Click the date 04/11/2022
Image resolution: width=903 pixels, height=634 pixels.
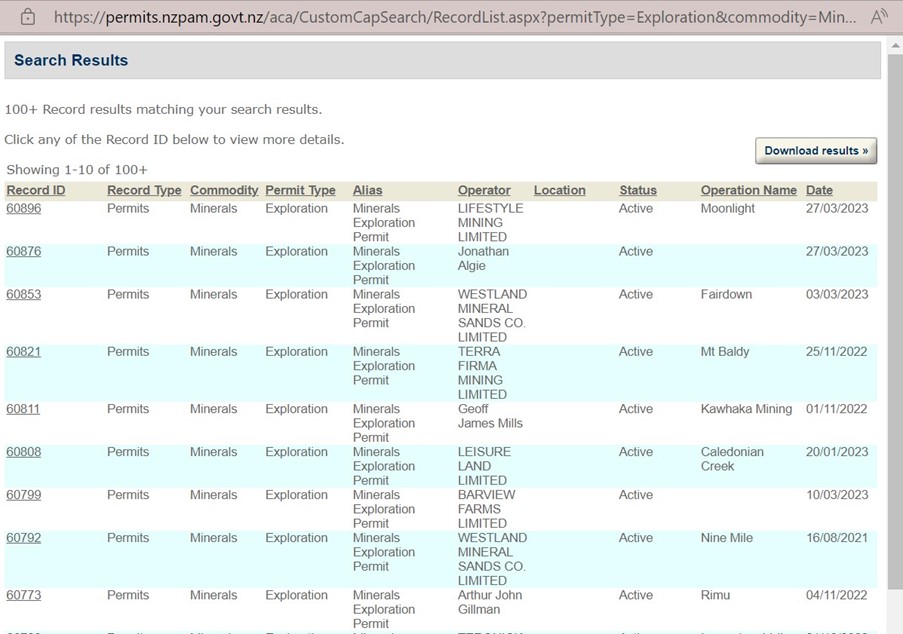coord(837,595)
